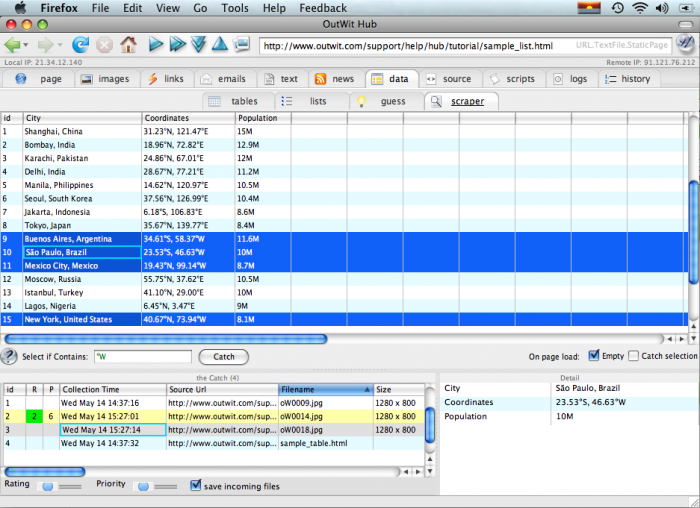Go back with the green back arrow
This screenshot has width=700, height=508.
[x=12, y=45]
